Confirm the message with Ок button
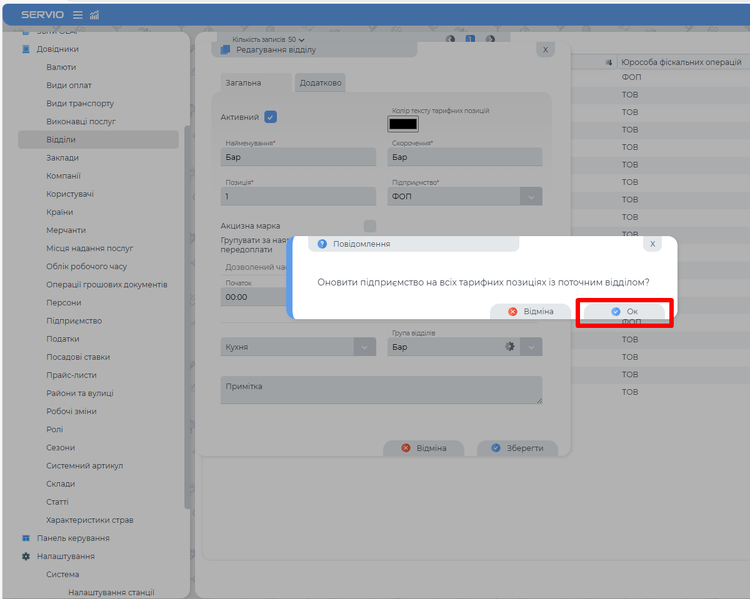This screenshot has width=750, height=599. click(625, 311)
